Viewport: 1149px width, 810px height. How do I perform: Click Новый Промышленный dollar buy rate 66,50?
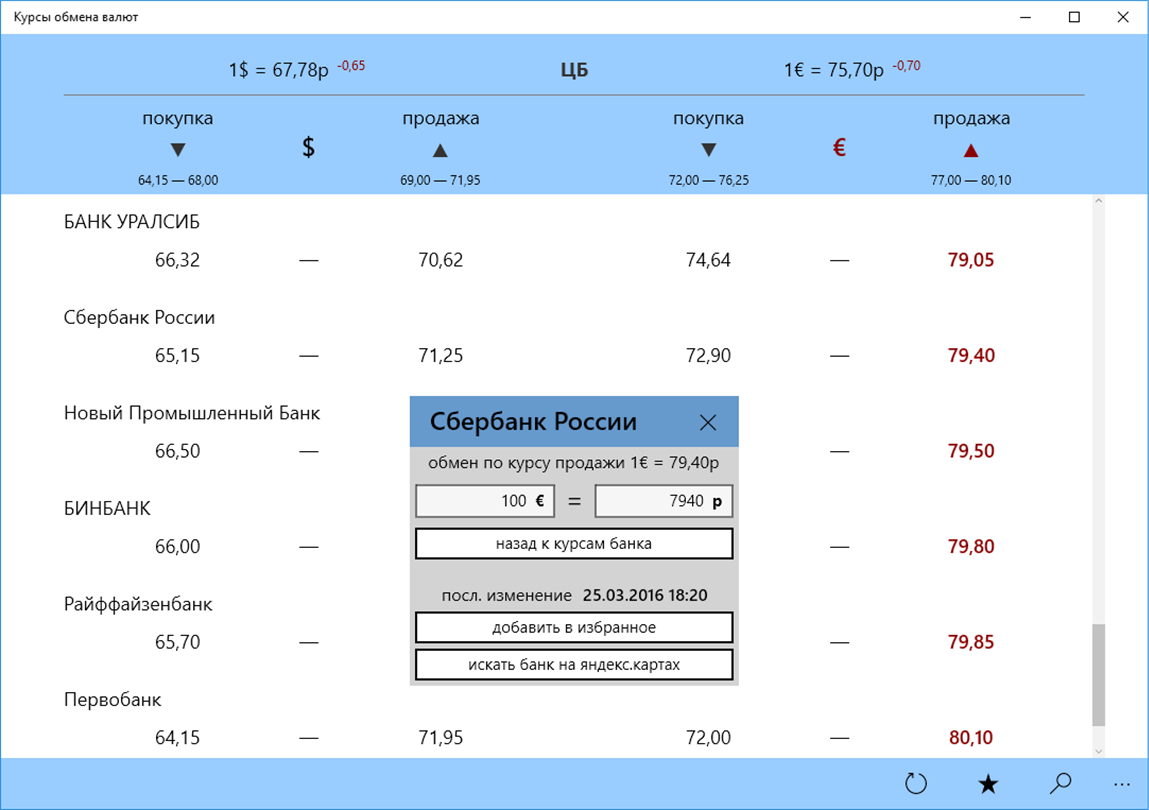pyautogui.click(x=177, y=451)
